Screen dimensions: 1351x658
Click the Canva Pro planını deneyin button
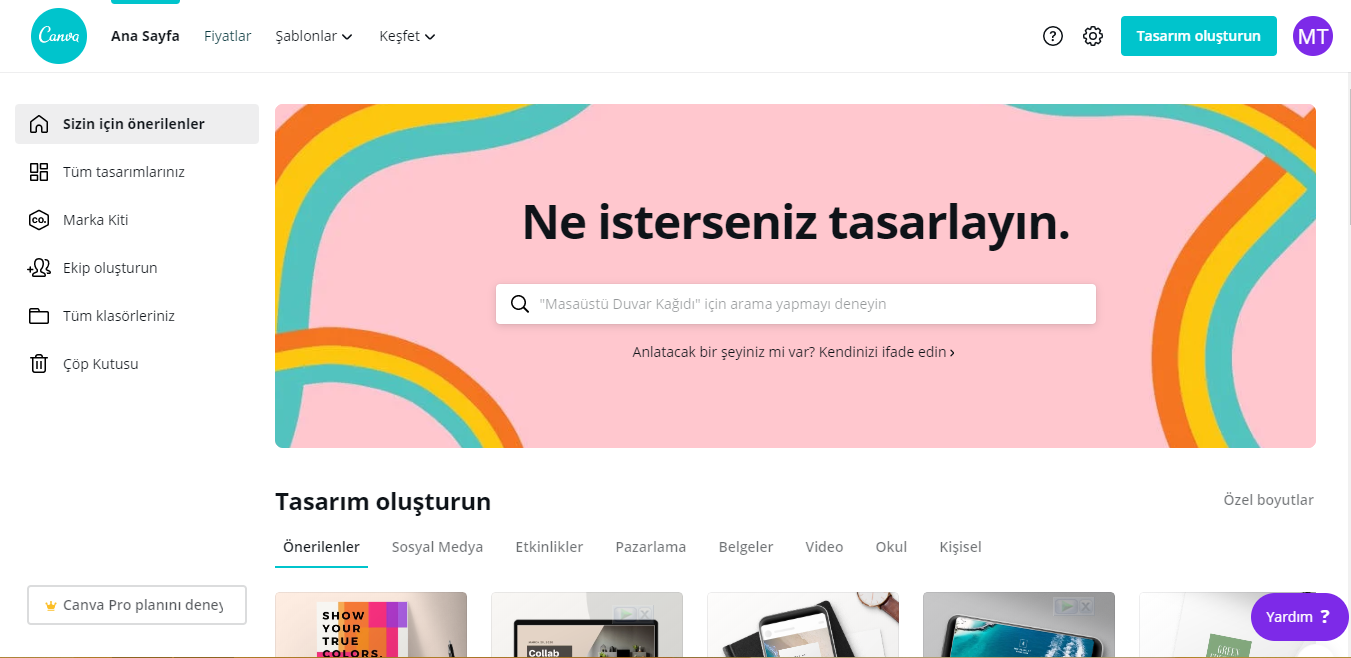[x=137, y=605]
